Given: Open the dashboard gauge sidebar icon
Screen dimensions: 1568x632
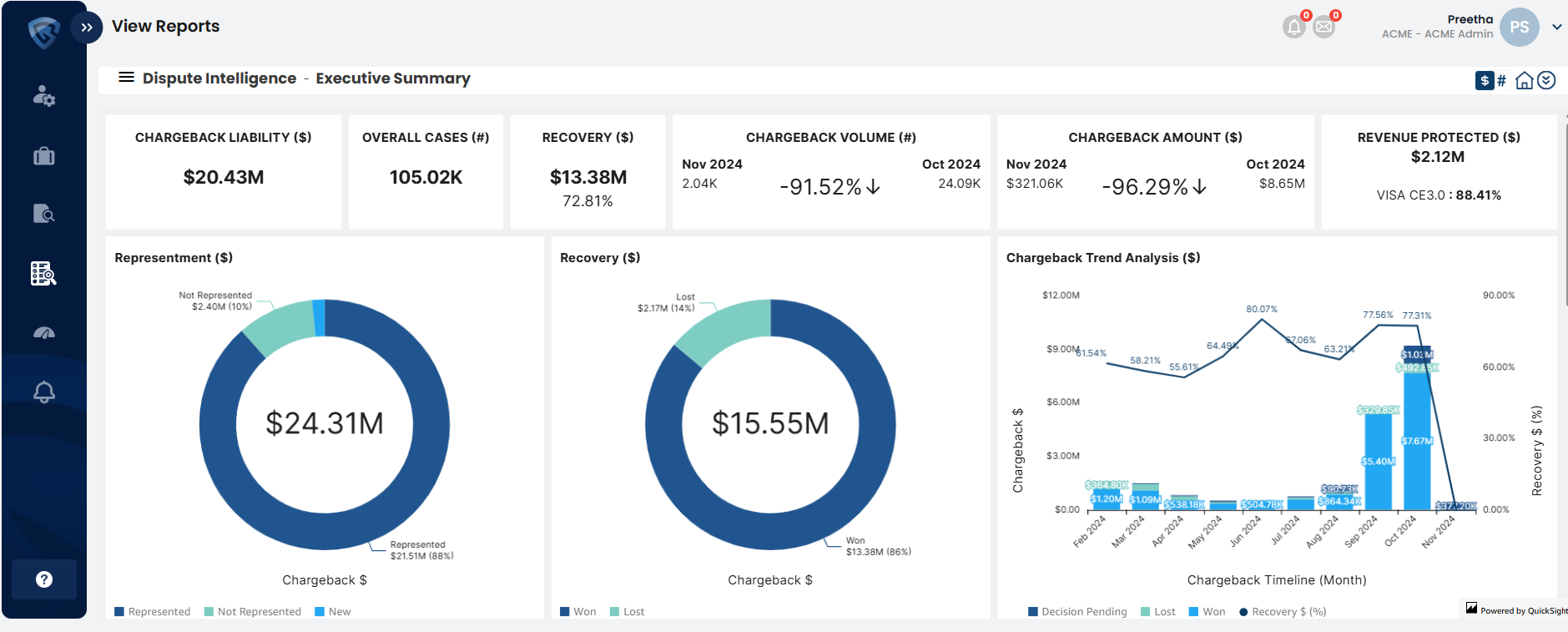Looking at the screenshot, I should (x=43, y=332).
